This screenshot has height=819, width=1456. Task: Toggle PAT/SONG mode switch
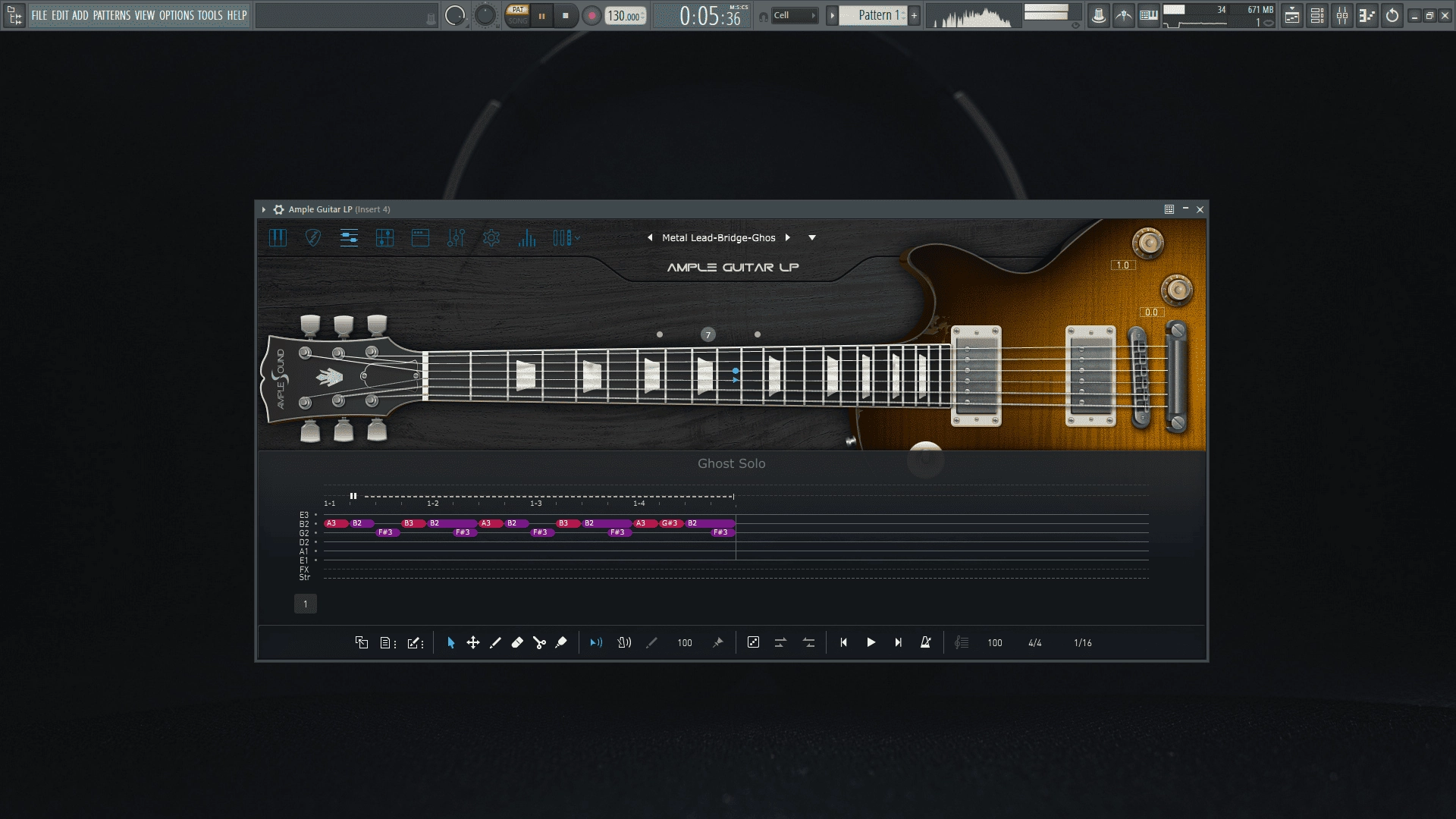[x=518, y=15]
